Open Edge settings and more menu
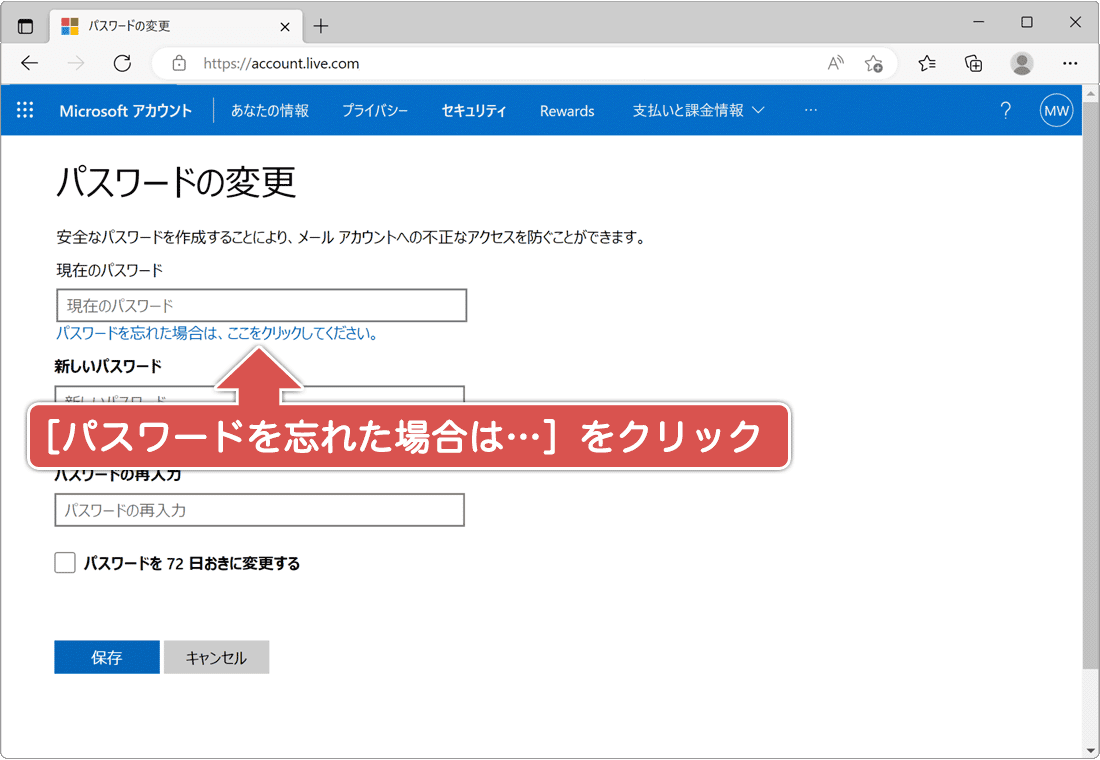The height and width of the screenshot is (760, 1100). point(1070,64)
